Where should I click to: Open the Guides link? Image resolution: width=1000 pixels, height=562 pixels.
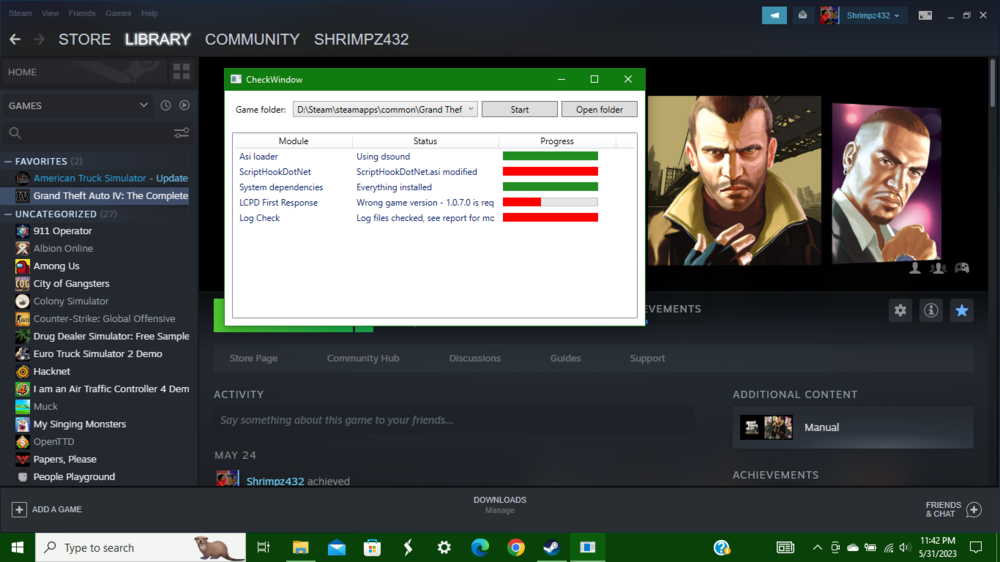(565, 358)
